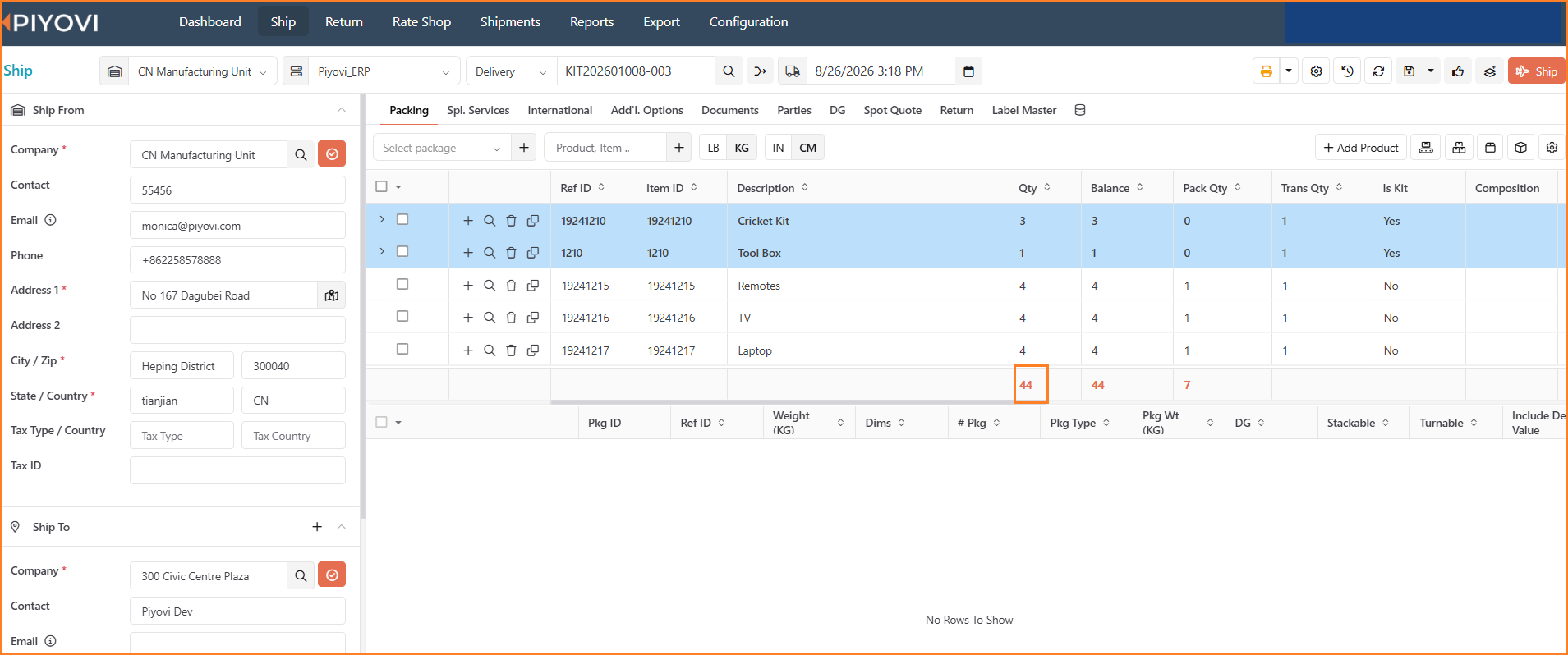This screenshot has height=655, width=1568.
Task: Open the history icon in top toolbar
Action: pos(1347,71)
